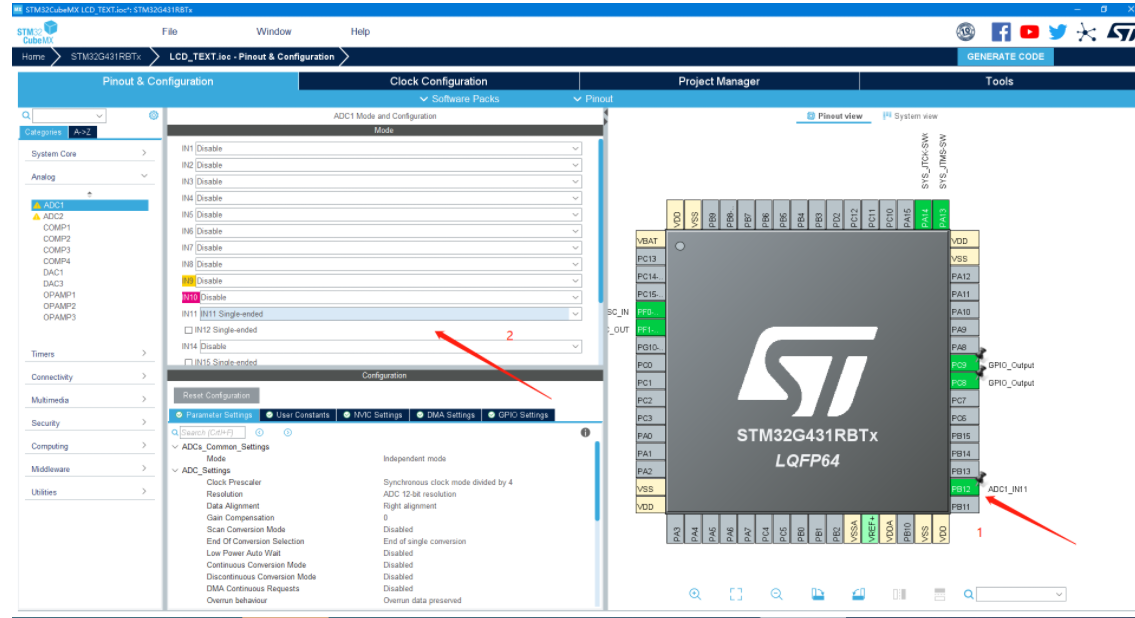Rotate pinout view right icon
1135x618 pixels.
858,594
